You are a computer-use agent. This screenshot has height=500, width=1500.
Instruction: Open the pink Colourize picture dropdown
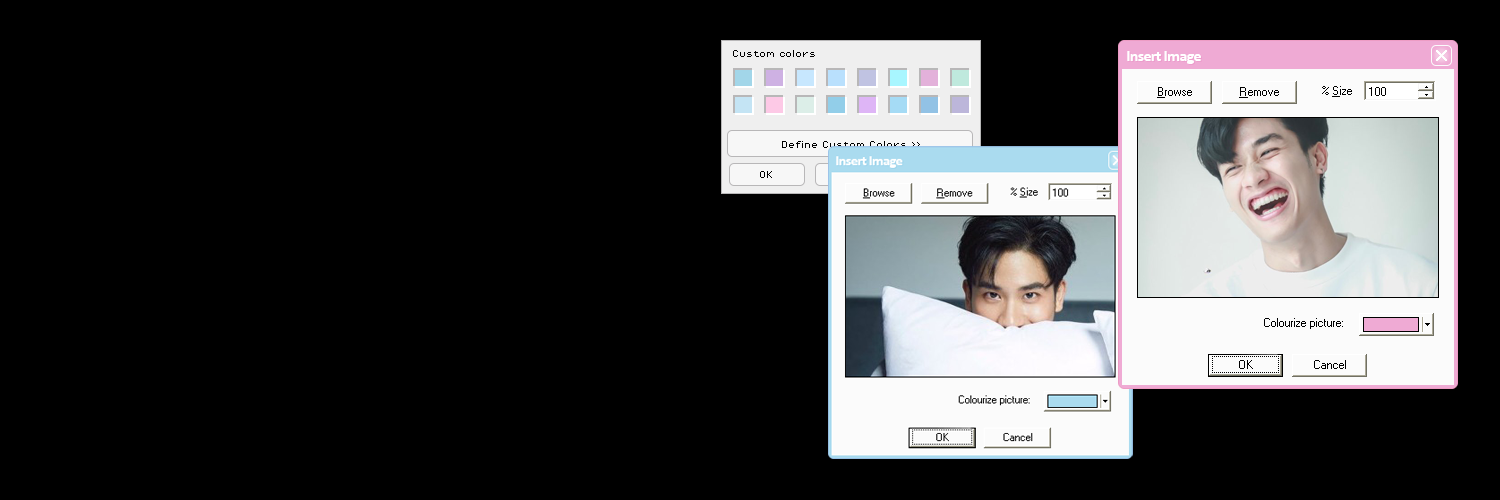click(x=1427, y=324)
